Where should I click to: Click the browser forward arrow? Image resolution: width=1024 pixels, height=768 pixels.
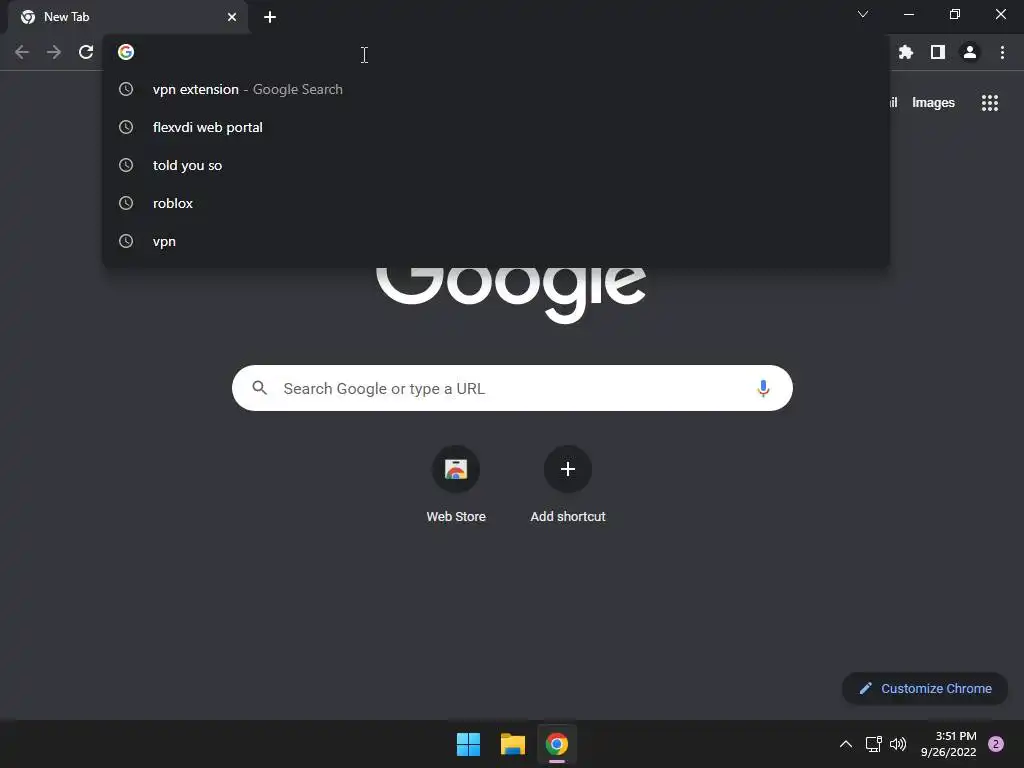(54, 52)
